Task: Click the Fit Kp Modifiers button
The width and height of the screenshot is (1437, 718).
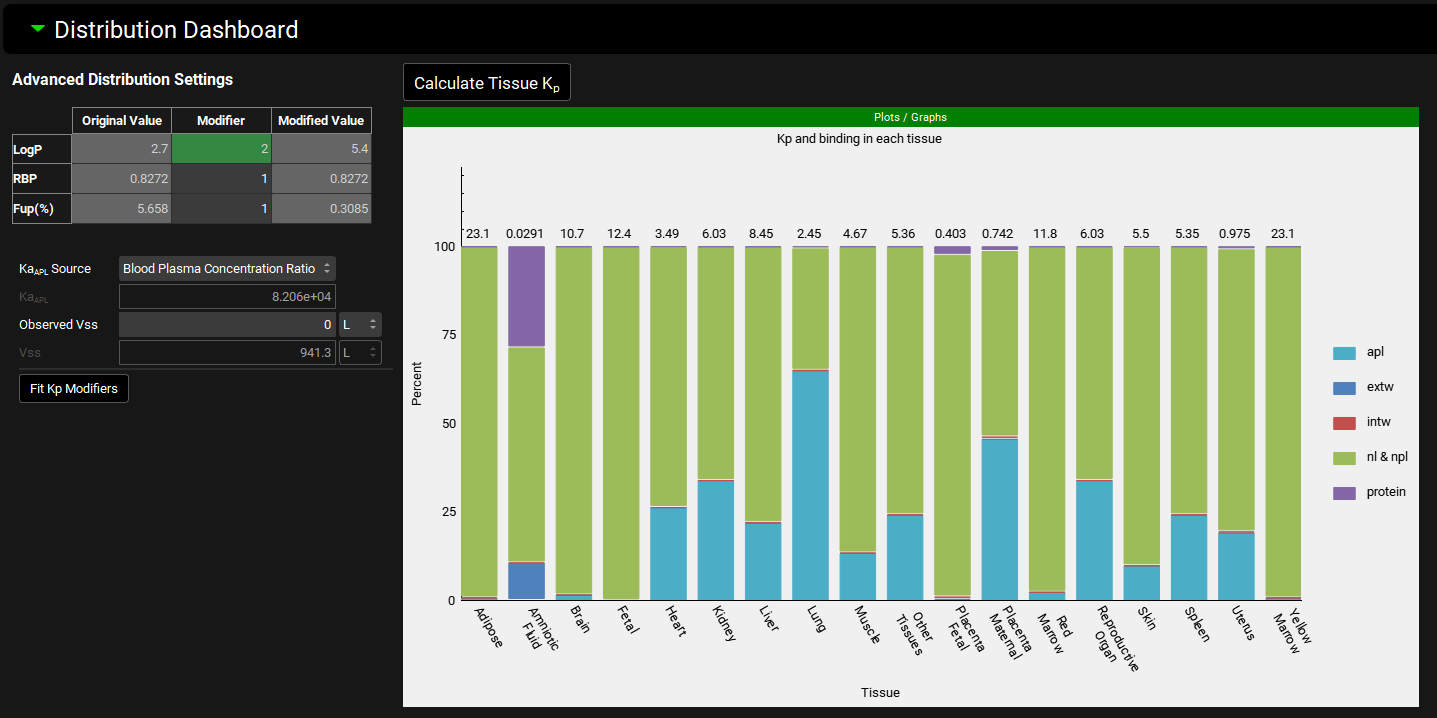Action: tap(74, 388)
